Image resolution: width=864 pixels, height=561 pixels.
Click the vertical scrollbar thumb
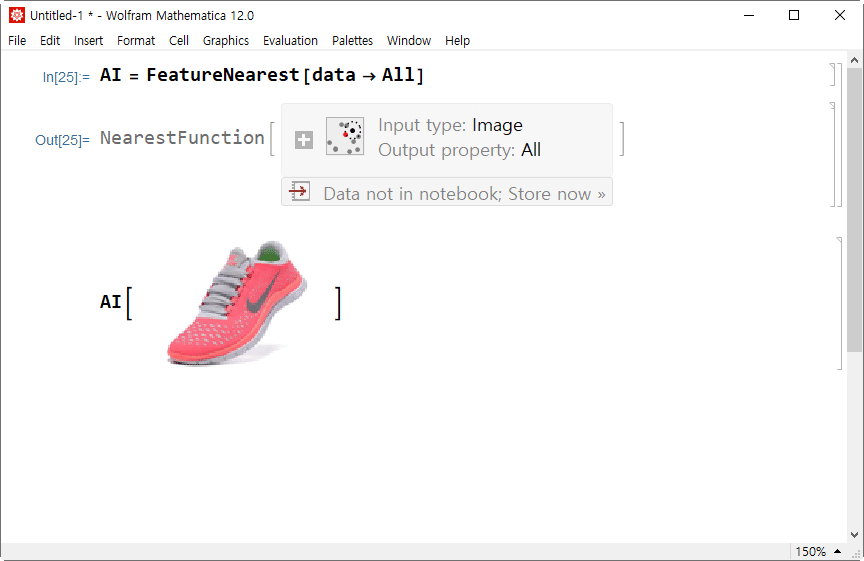click(x=855, y=209)
